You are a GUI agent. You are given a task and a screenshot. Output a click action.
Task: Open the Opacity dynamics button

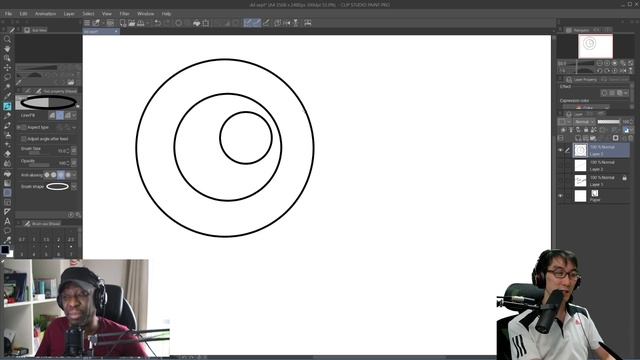[x=74, y=163]
